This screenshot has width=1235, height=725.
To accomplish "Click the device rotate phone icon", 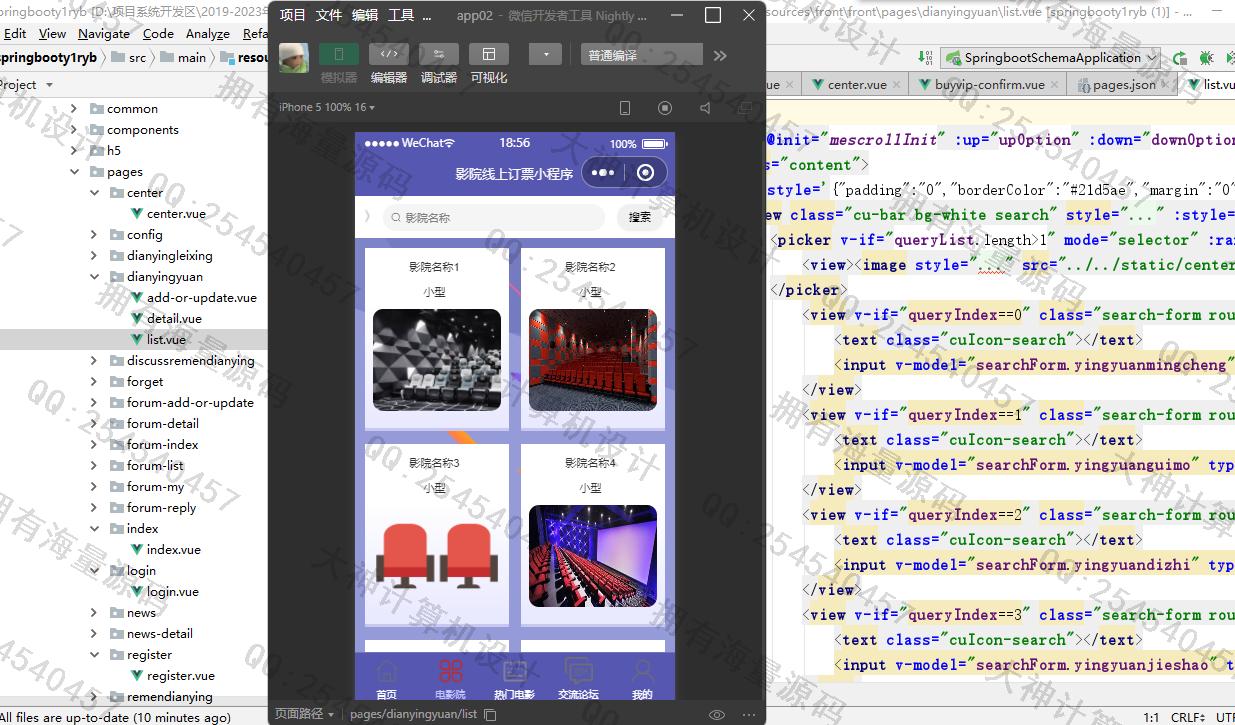I will (625, 107).
